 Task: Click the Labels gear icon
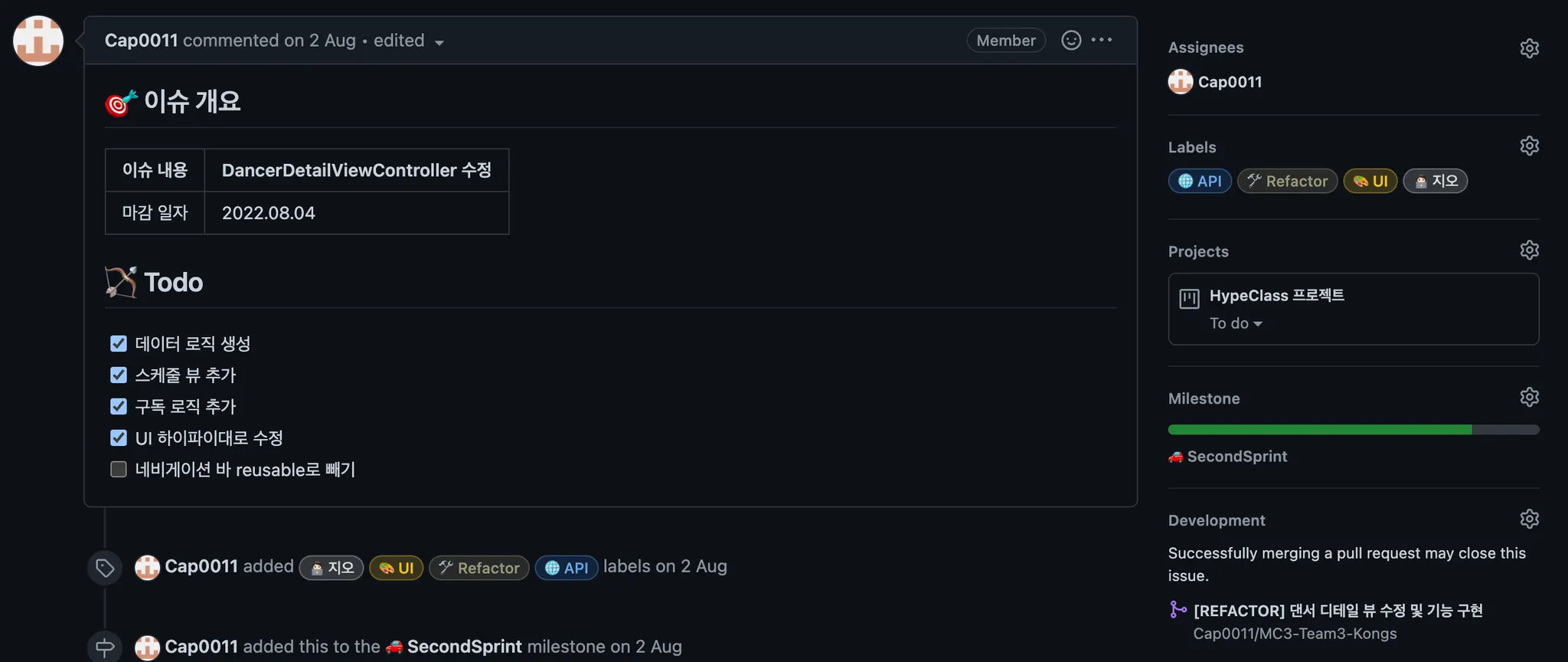(1529, 146)
